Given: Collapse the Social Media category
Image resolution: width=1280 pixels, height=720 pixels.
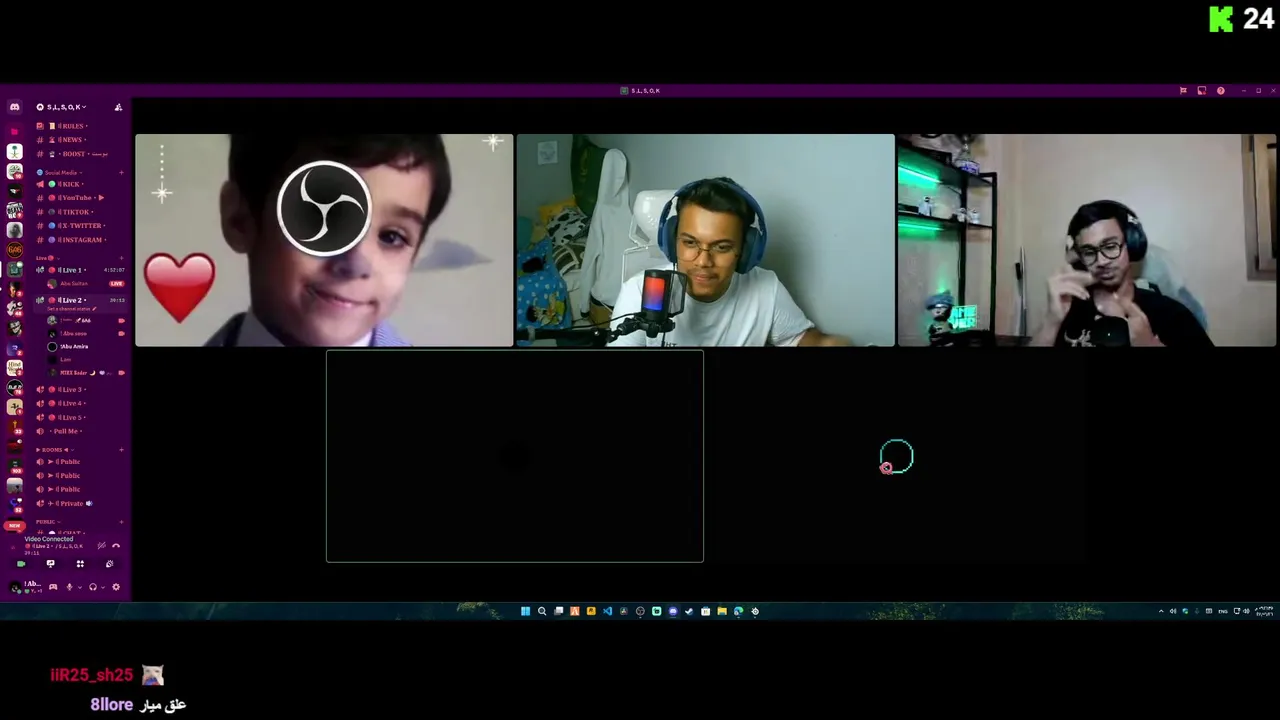Looking at the screenshot, I should (x=61, y=172).
